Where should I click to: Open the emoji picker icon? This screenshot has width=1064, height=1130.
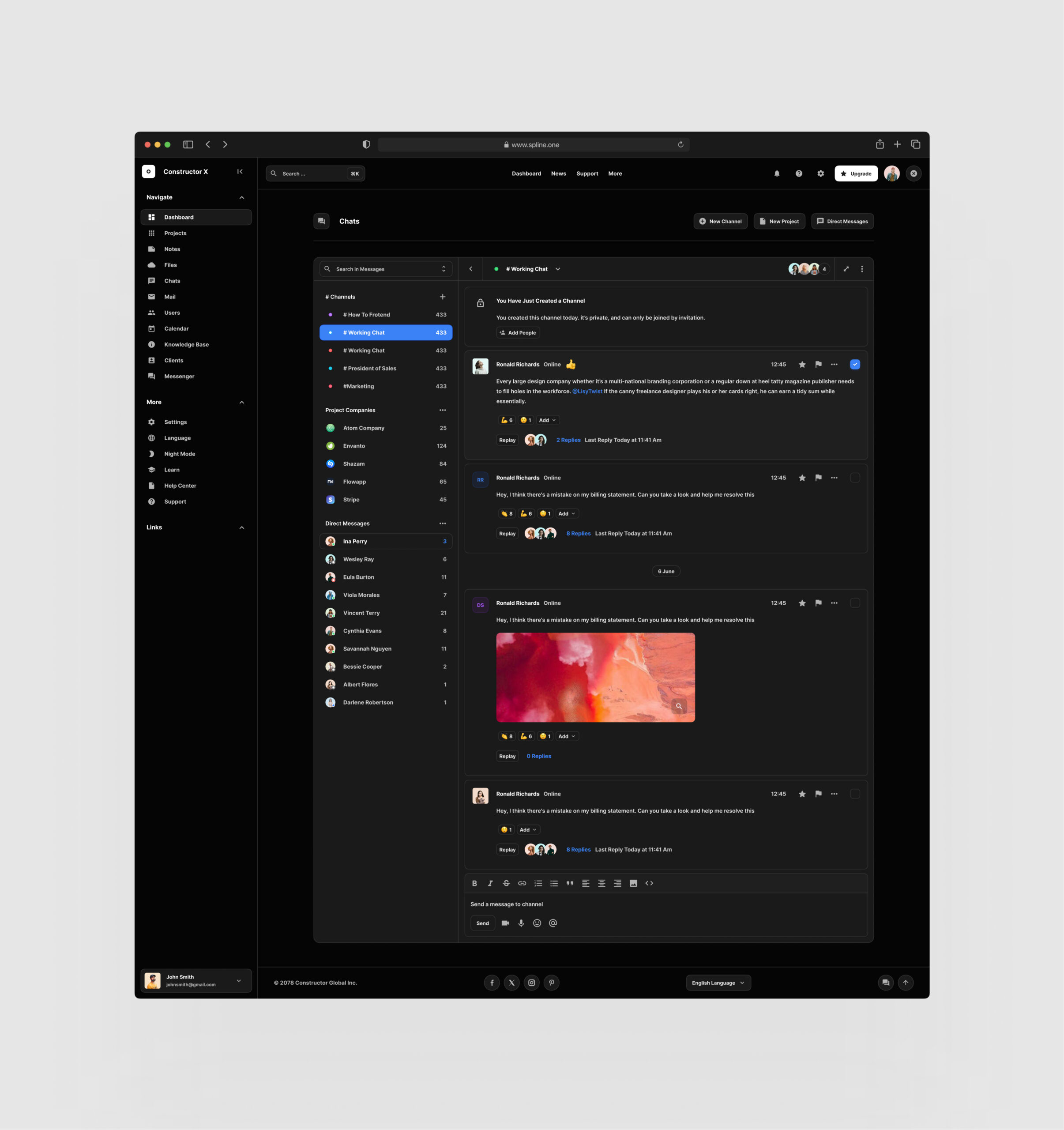coord(537,923)
